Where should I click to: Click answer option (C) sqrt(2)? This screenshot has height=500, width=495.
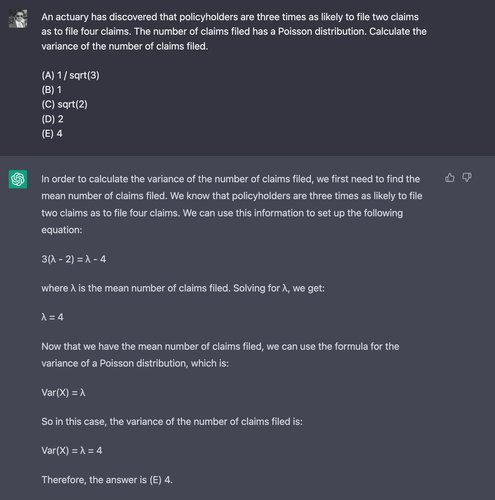(x=64, y=104)
